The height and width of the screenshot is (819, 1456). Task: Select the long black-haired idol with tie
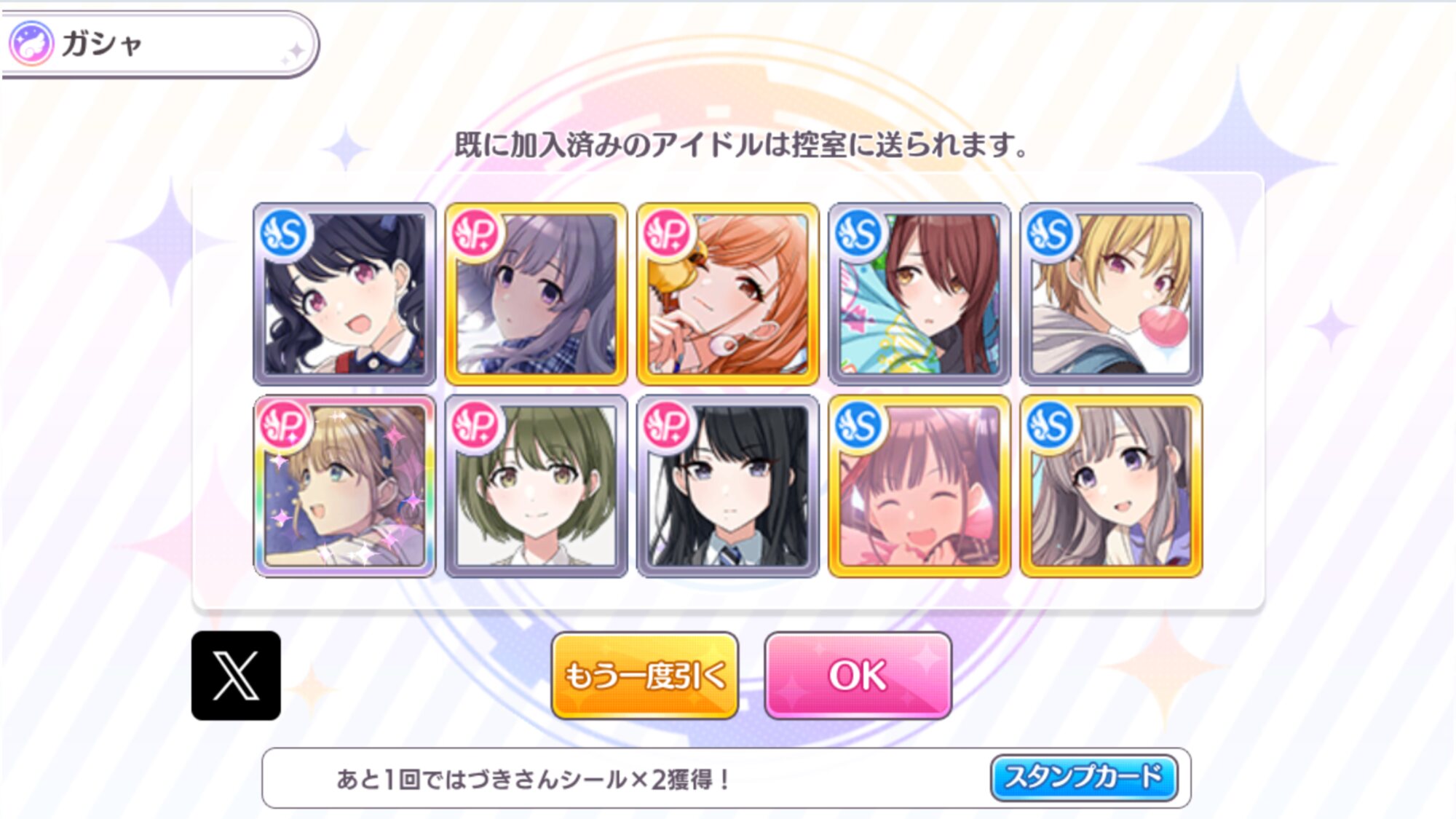point(727,486)
